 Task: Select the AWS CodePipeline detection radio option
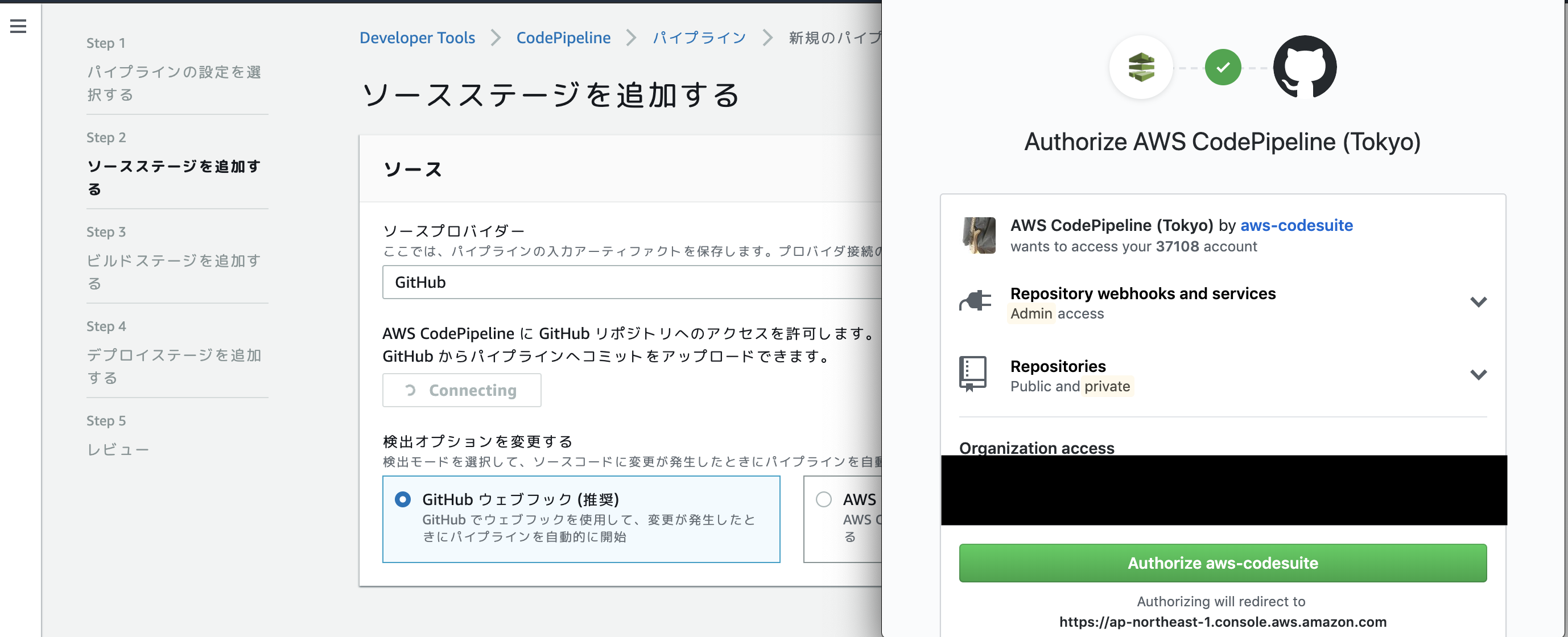(824, 499)
